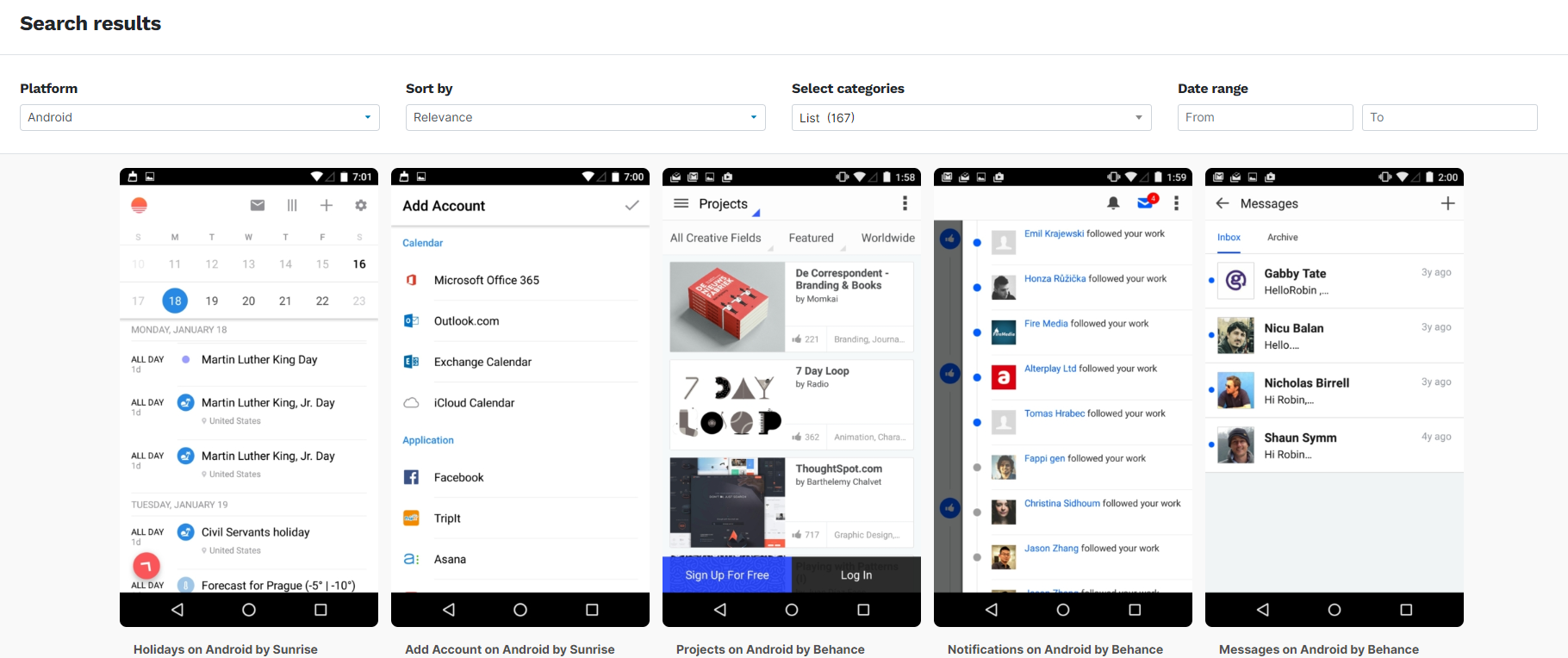This screenshot has width=1568, height=658.
Task: Click the three-bar view icon in Sunrise
Action: (x=292, y=205)
